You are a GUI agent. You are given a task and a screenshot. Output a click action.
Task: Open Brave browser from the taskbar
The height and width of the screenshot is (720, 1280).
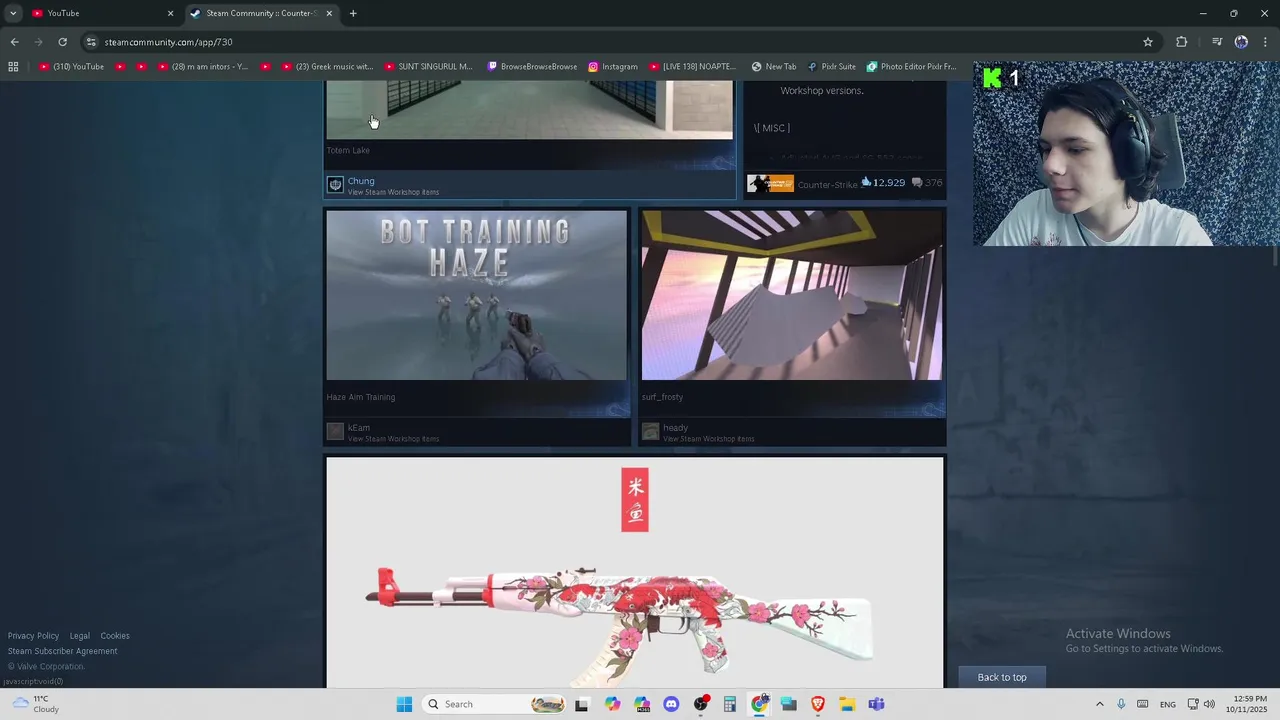[818, 704]
